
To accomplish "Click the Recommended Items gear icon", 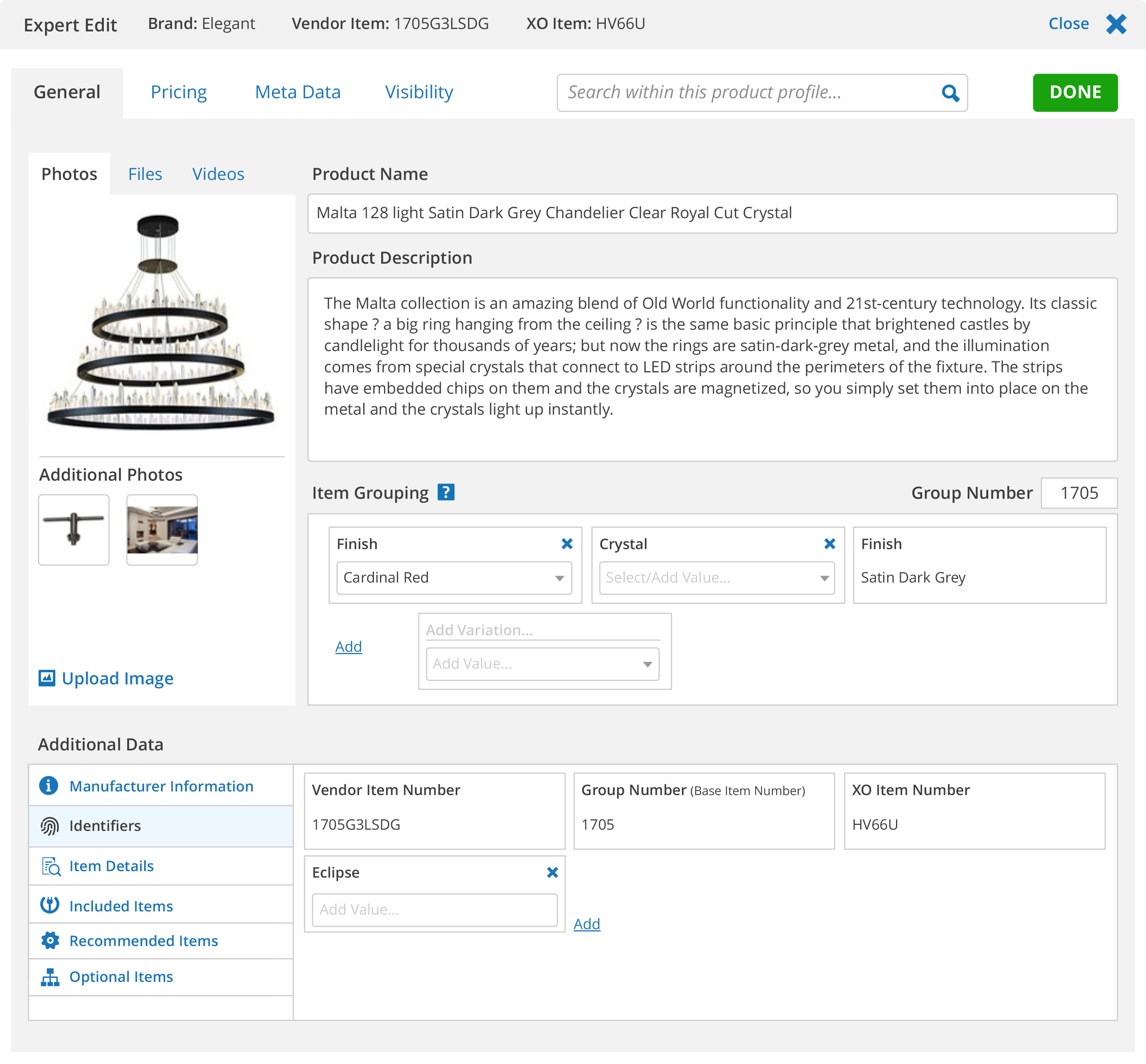I will click(x=50, y=940).
